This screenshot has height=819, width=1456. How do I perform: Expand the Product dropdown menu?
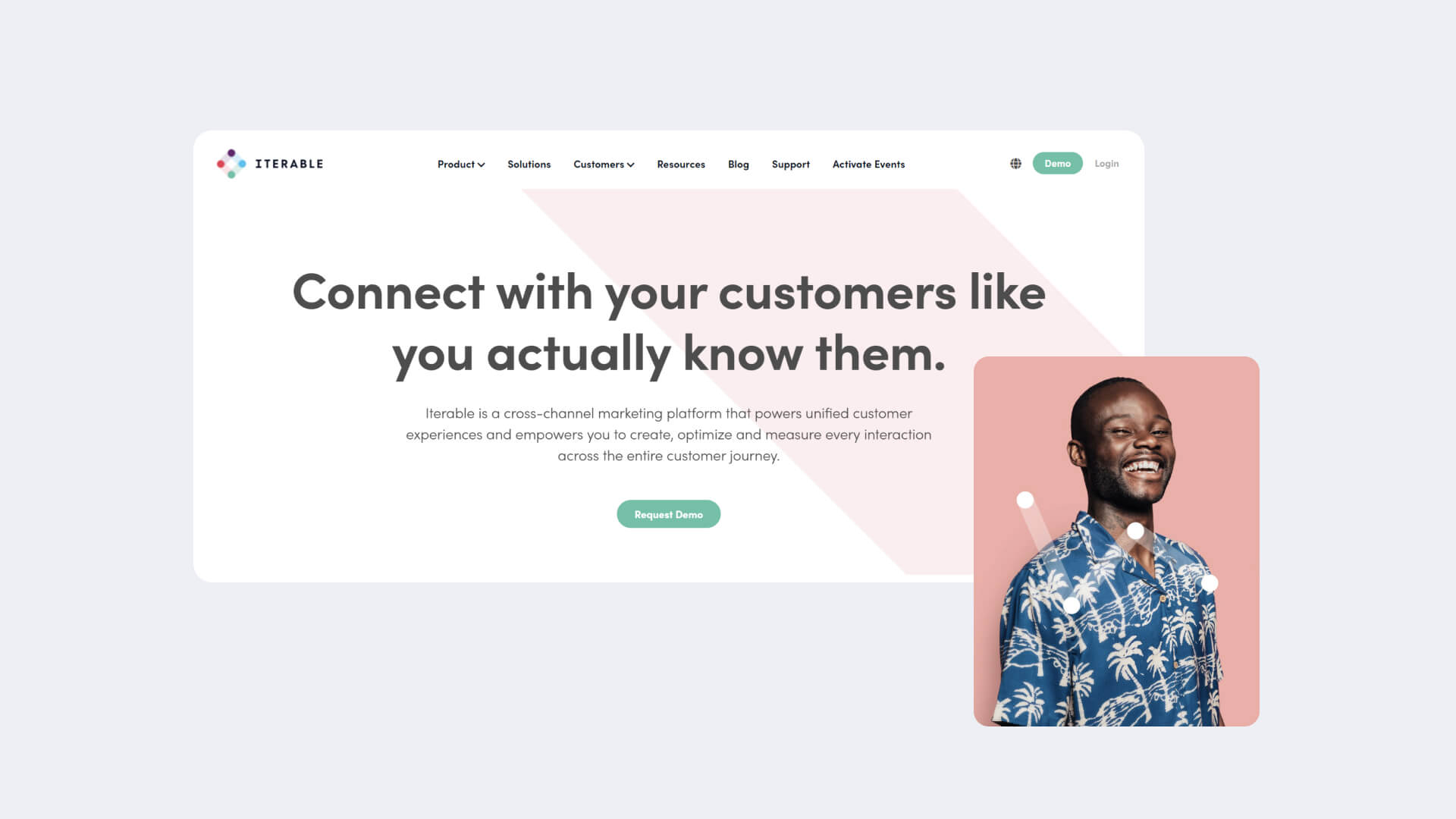pos(461,163)
